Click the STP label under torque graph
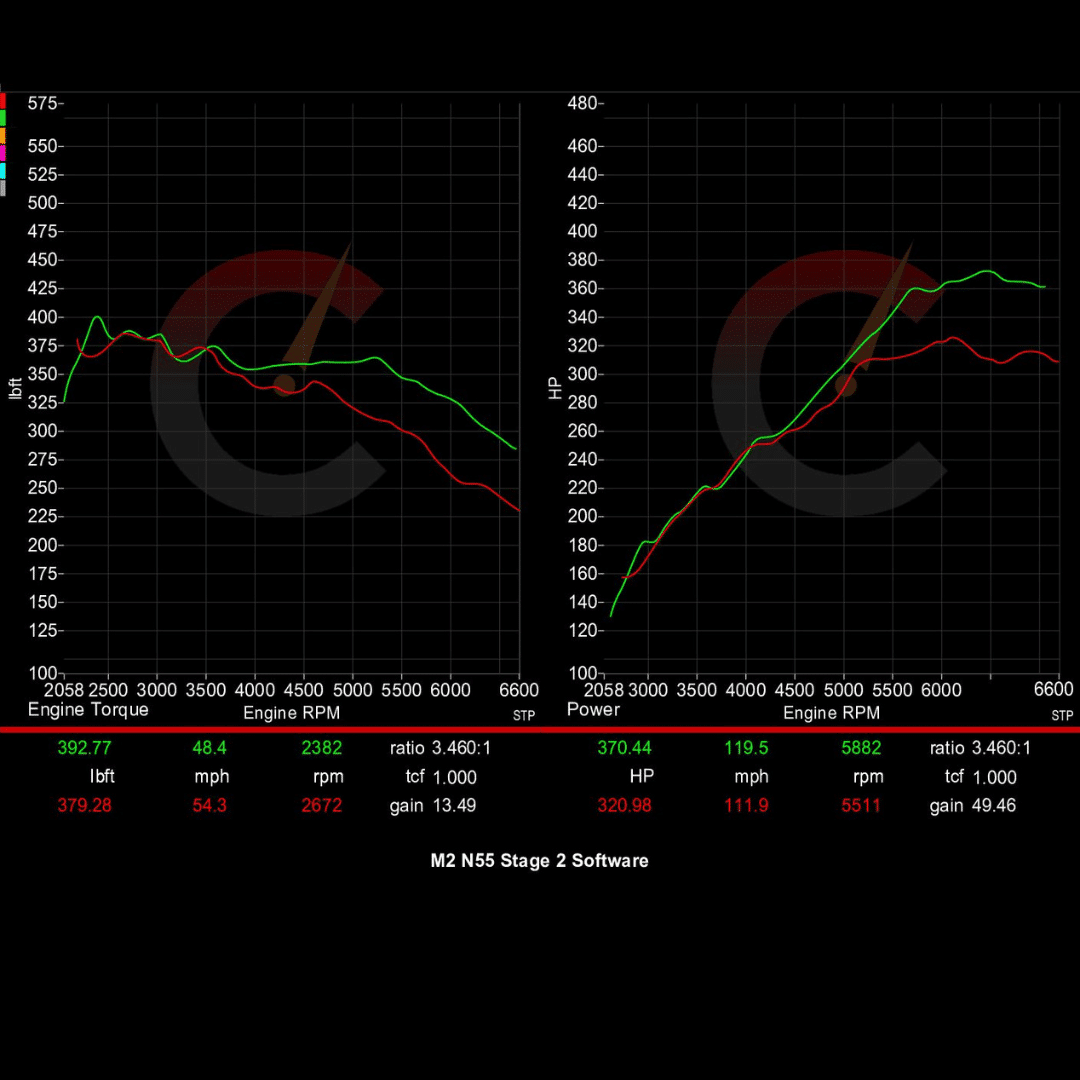Viewport: 1080px width, 1080px height. (524, 716)
